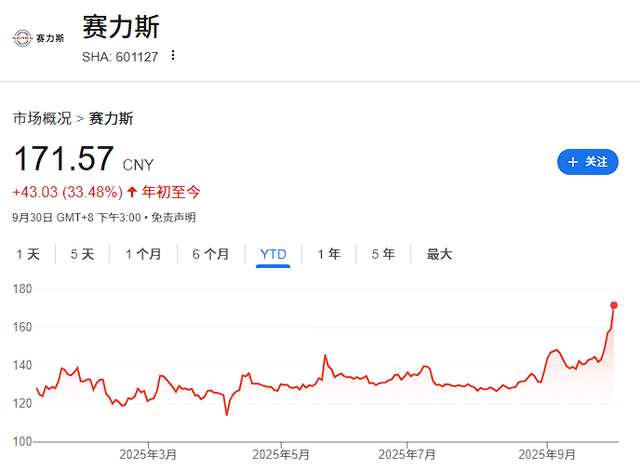Click the 9月30日 GMT+8 timestamp text
Screen dimensions: 640x470
[x=76, y=217]
